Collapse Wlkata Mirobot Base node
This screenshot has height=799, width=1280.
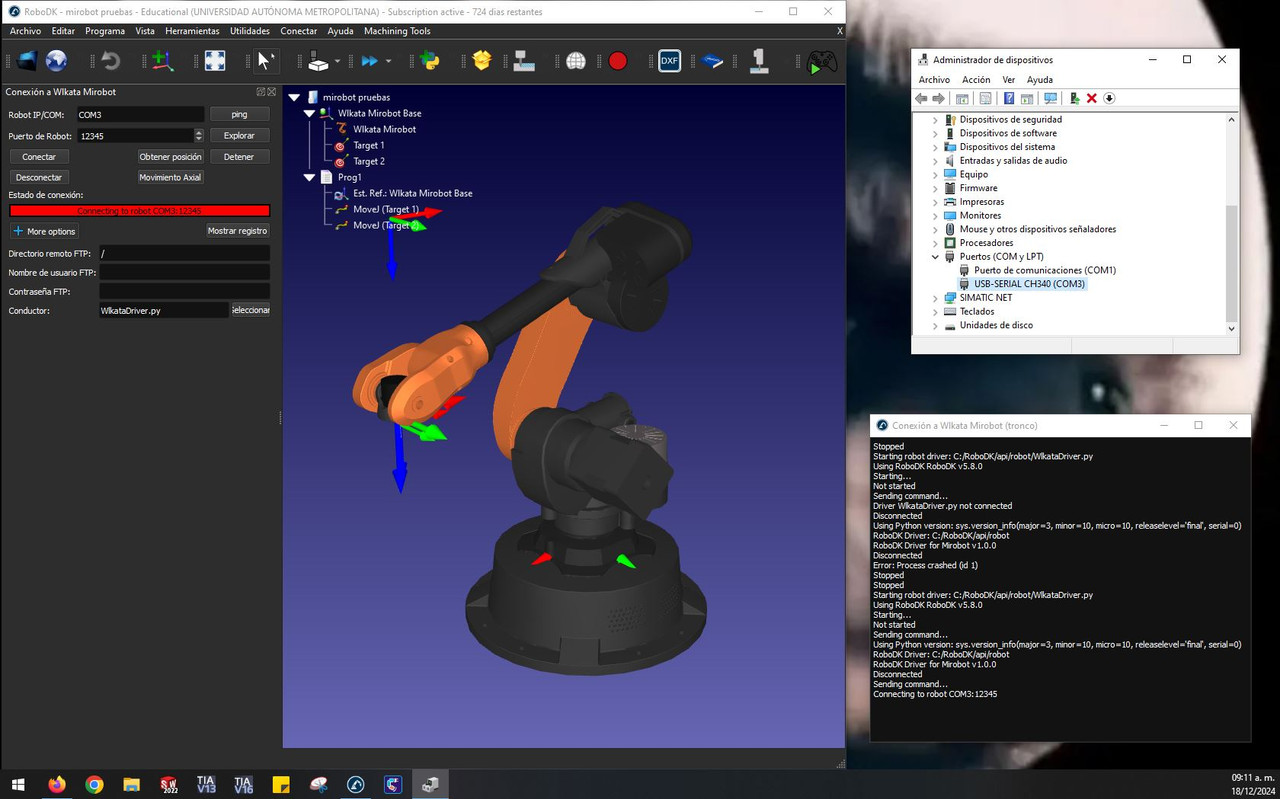tap(310, 113)
